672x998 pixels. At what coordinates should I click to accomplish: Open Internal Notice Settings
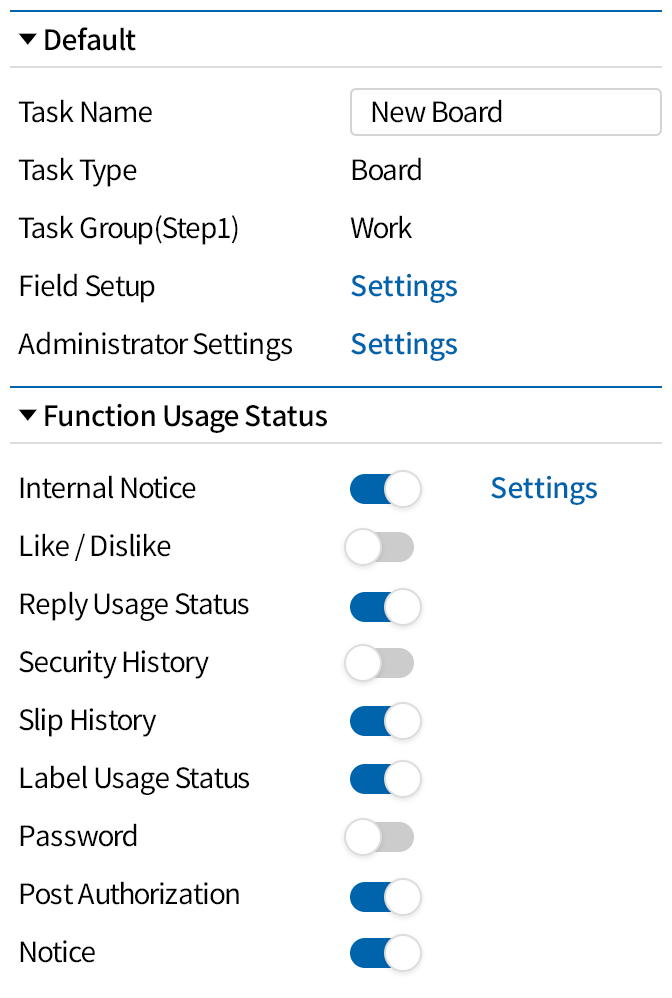[x=543, y=488]
